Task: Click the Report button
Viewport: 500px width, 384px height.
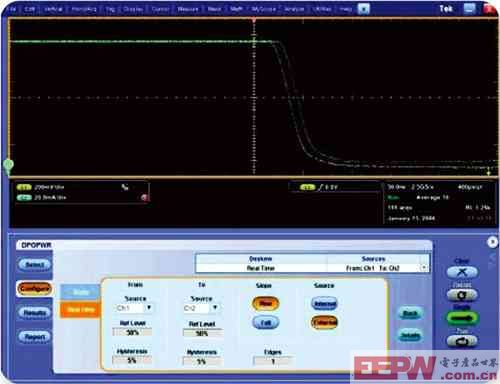Action: click(x=35, y=337)
